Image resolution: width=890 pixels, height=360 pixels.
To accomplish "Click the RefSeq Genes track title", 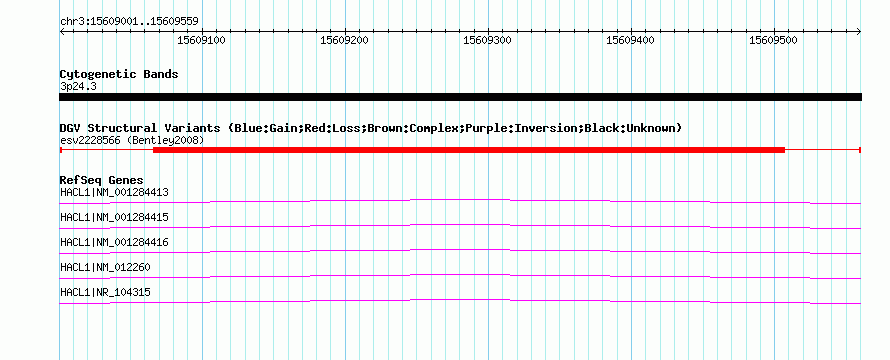I will [x=102, y=180].
